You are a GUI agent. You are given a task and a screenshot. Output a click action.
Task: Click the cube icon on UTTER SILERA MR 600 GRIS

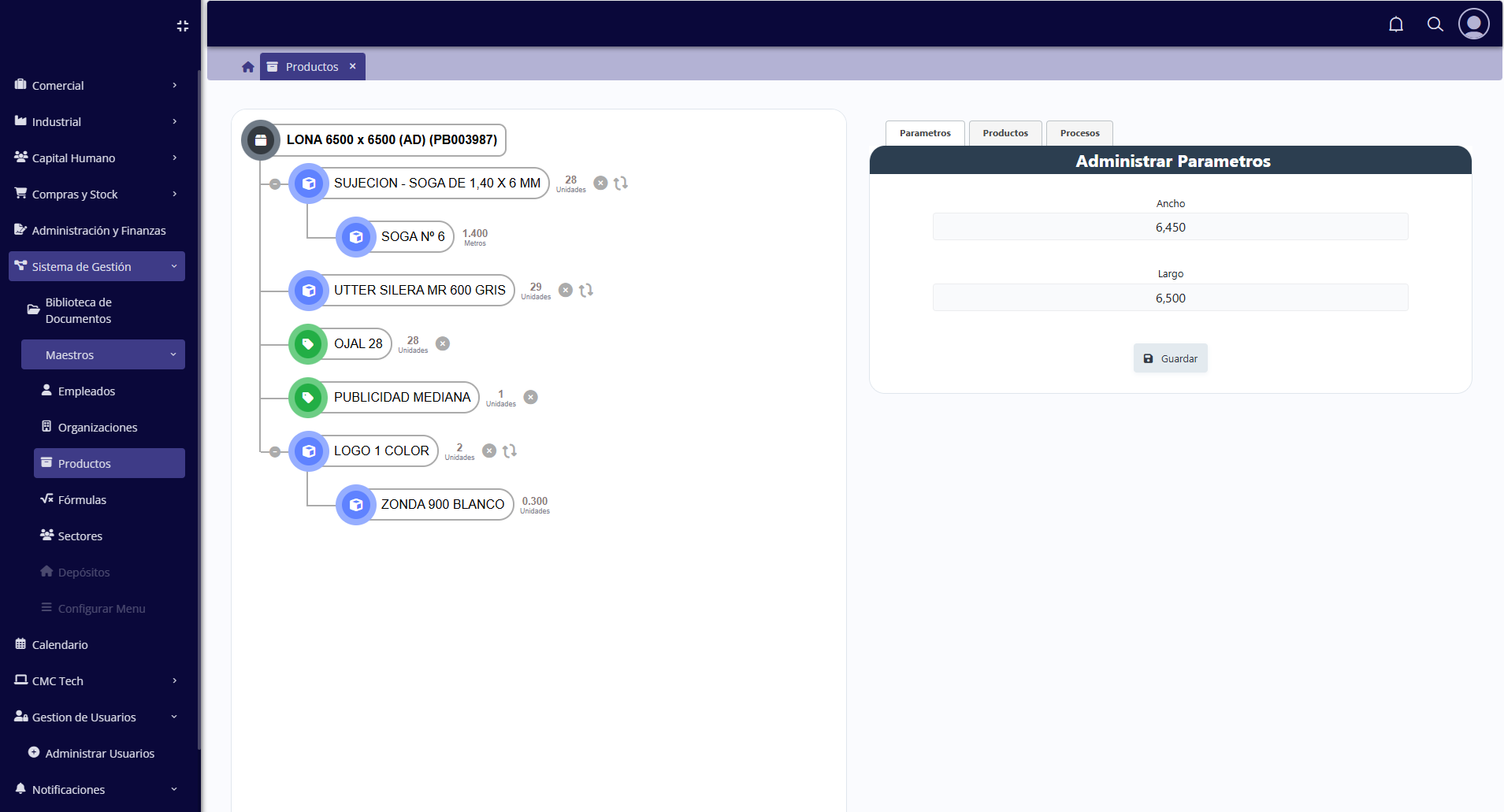tap(308, 290)
